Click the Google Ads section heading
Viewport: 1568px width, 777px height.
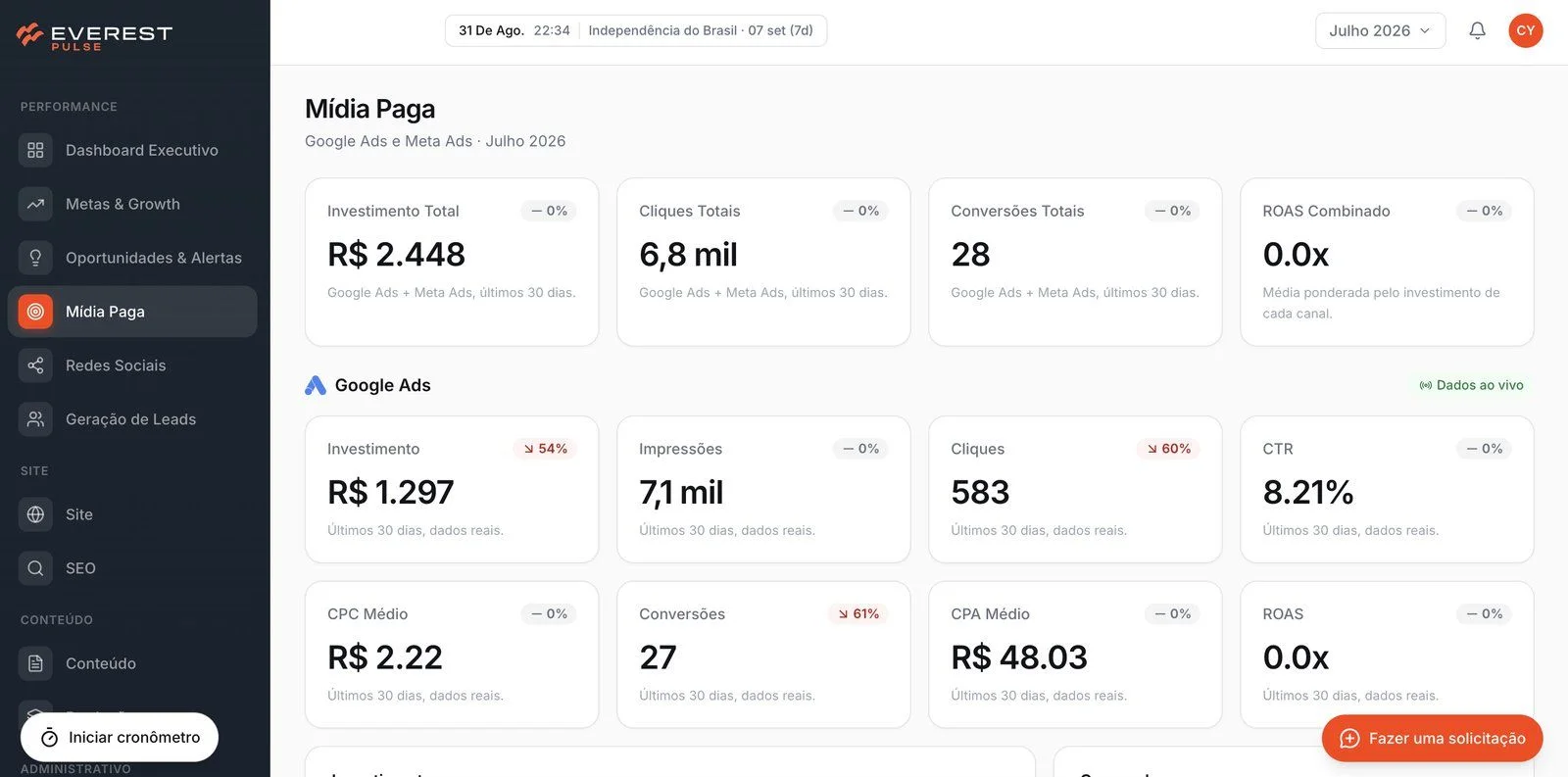tap(382, 385)
